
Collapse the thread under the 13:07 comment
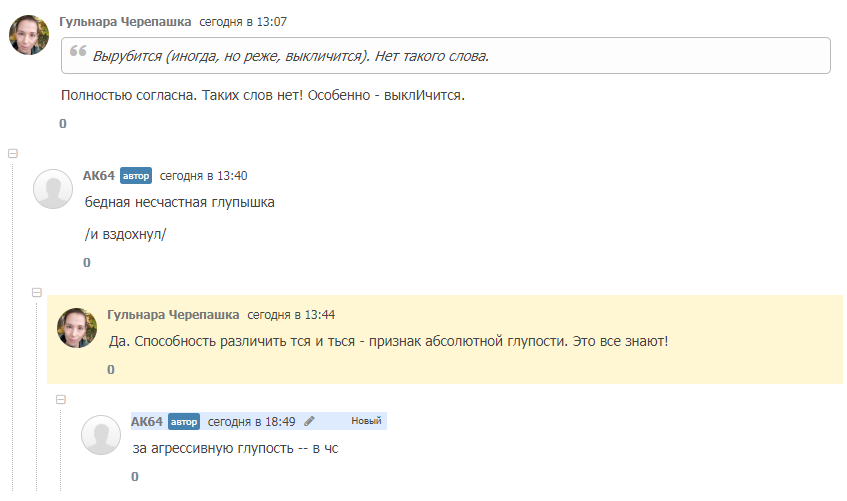pos(13,153)
